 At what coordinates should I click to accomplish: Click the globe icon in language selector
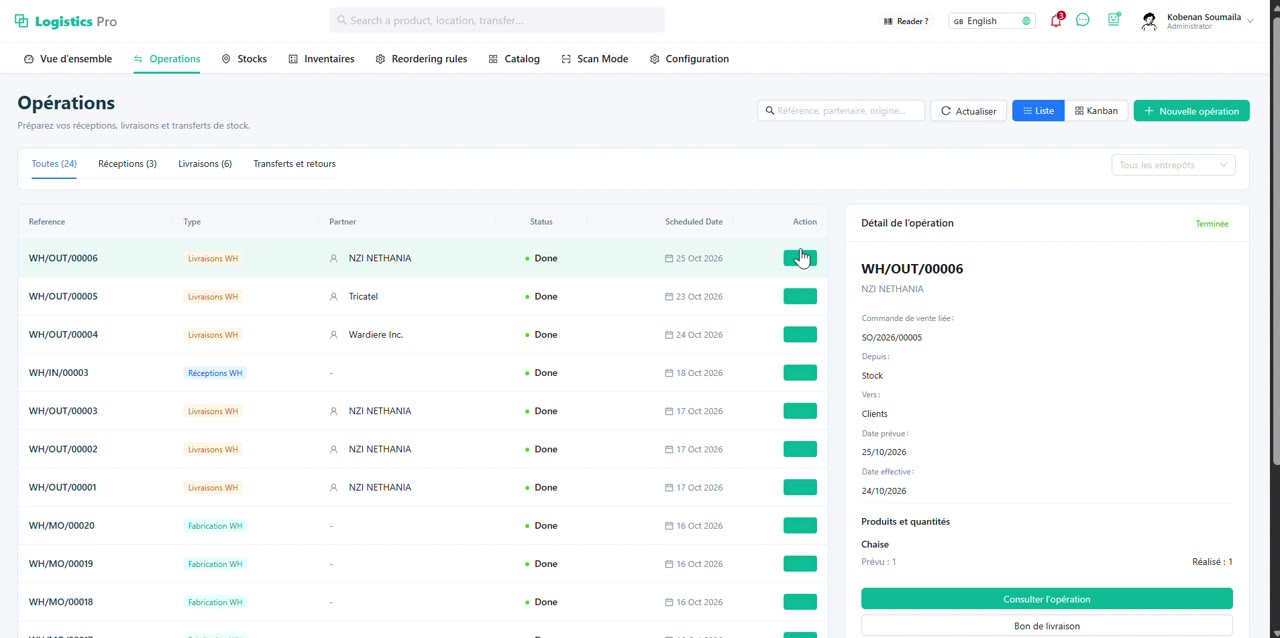(1026, 21)
